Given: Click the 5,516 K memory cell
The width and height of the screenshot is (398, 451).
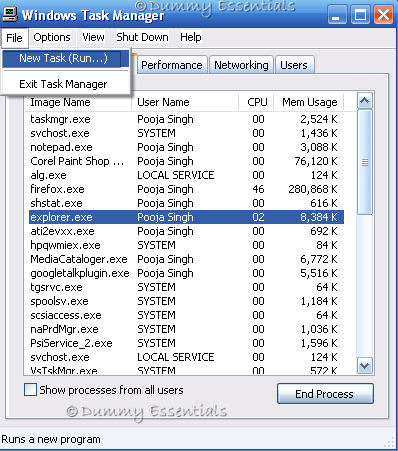Looking at the screenshot, I should [319, 273].
